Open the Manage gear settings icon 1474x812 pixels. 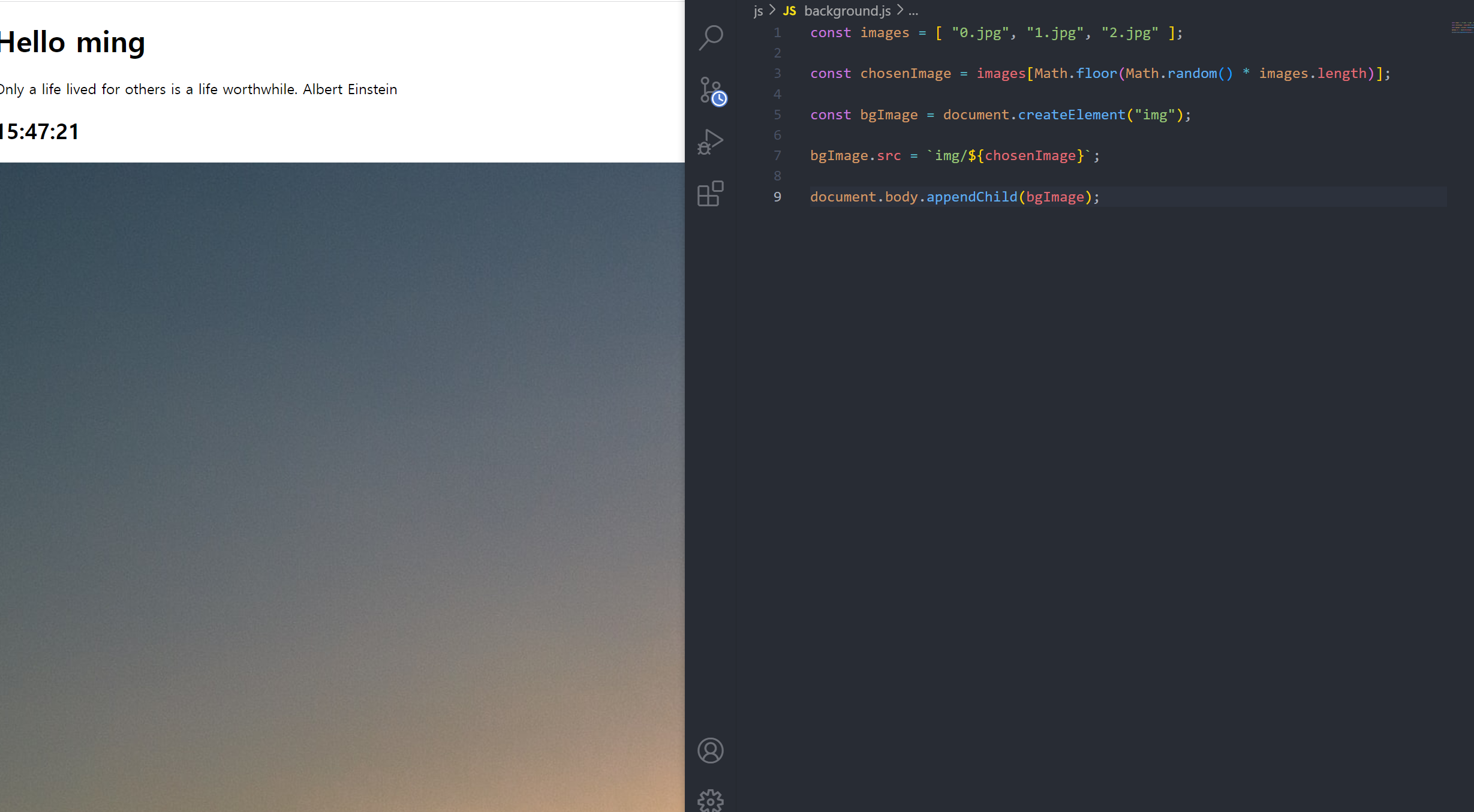[711, 800]
